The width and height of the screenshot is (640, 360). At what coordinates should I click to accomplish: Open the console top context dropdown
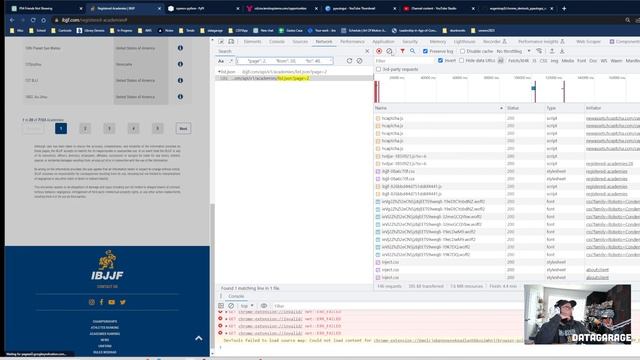click(x=247, y=306)
